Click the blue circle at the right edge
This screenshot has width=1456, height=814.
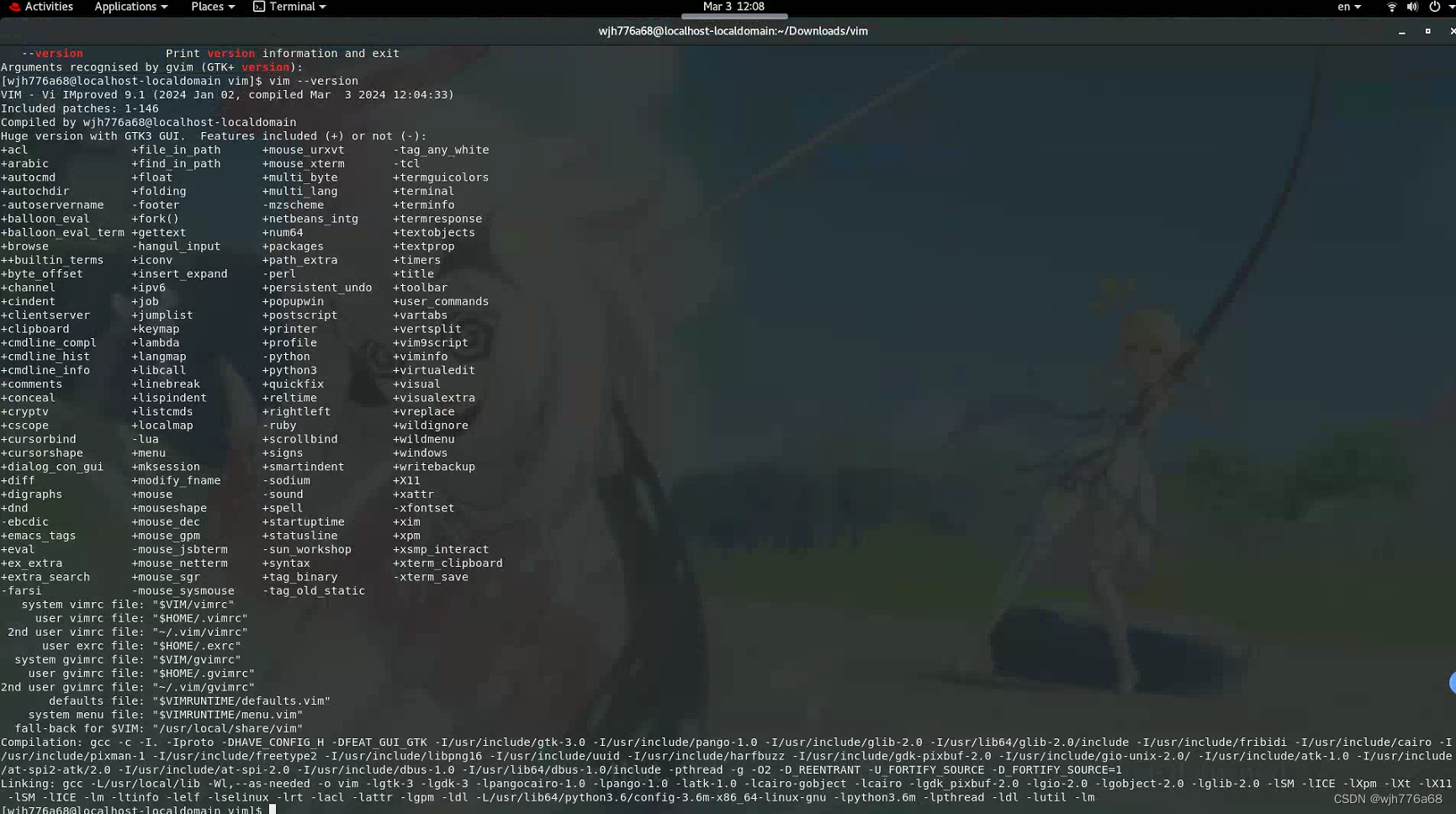[1453, 683]
